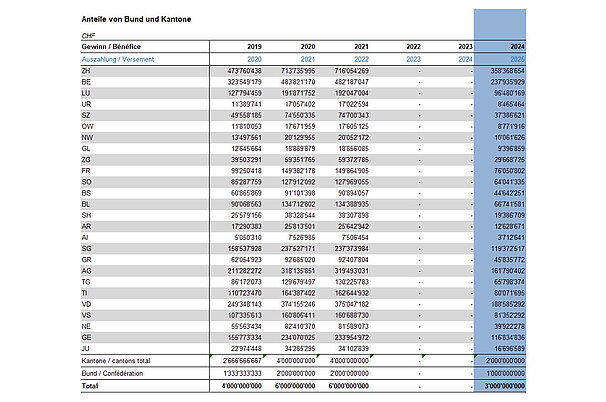Select the TI canton row label
This screenshot has height=402, width=606.
tap(87, 293)
